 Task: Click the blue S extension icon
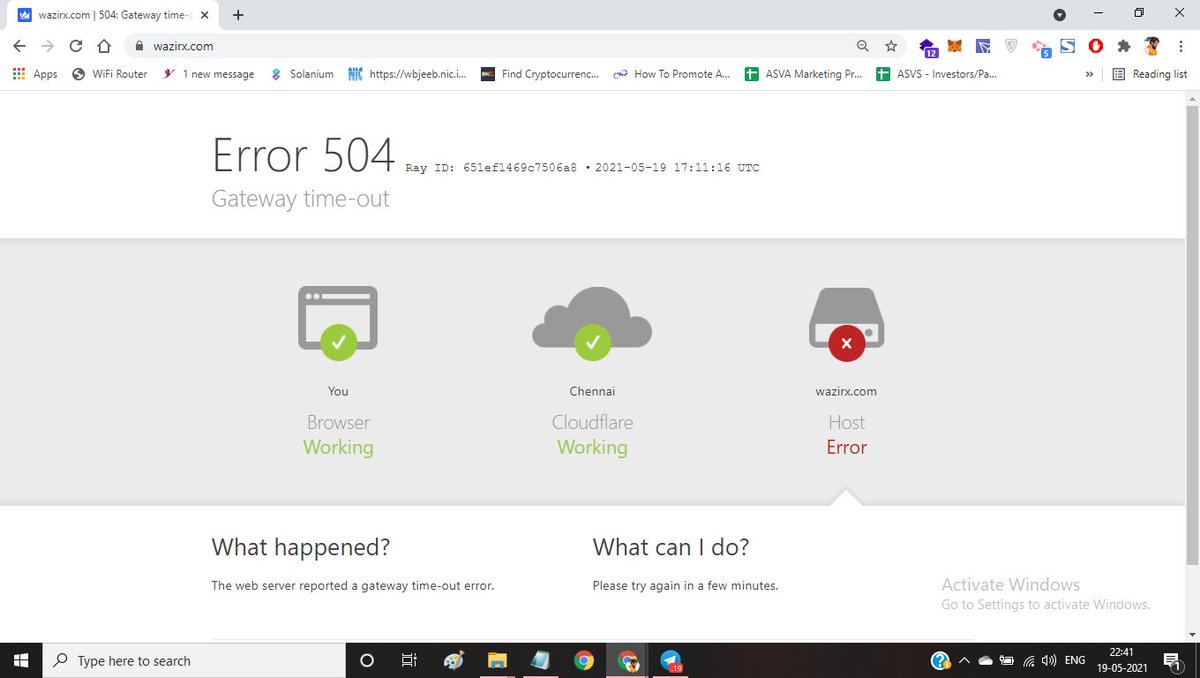[x=1068, y=46]
